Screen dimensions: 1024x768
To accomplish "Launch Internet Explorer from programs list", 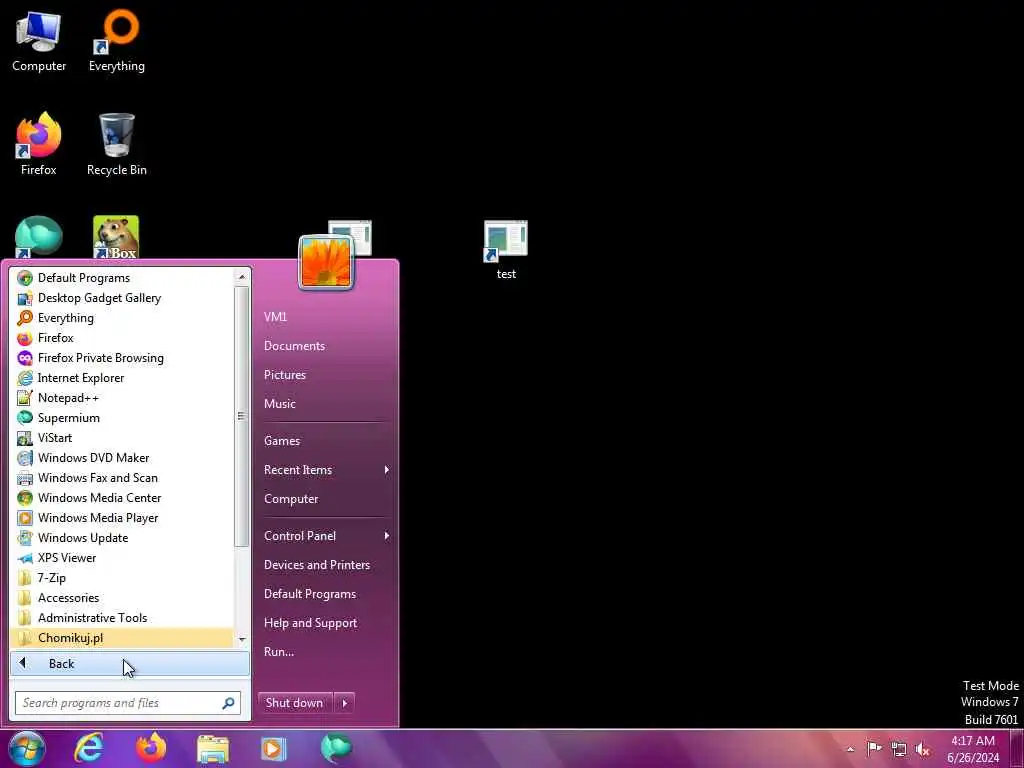I will [x=122, y=378].
